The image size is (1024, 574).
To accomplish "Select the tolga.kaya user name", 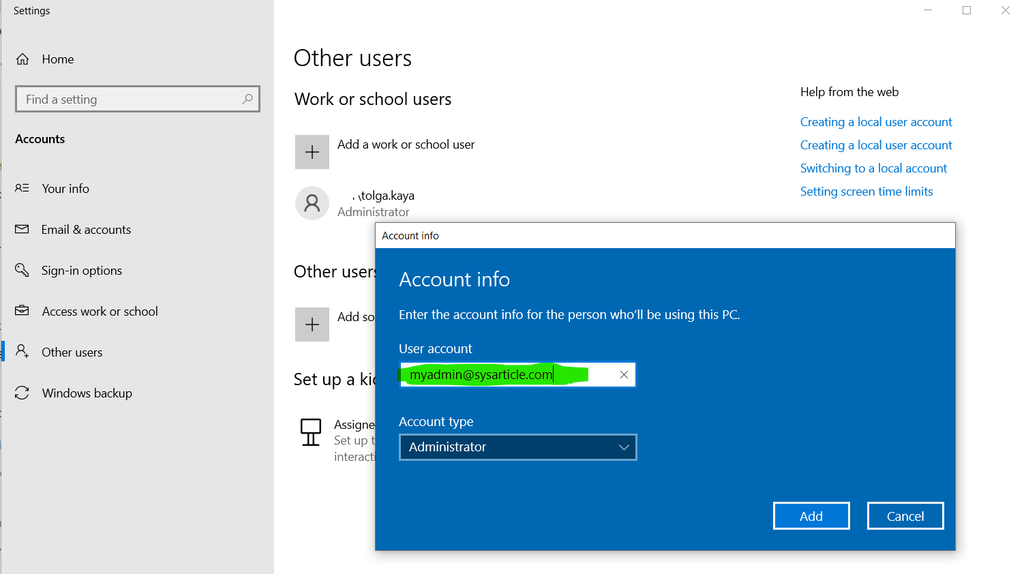I will (x=384, y=195).
